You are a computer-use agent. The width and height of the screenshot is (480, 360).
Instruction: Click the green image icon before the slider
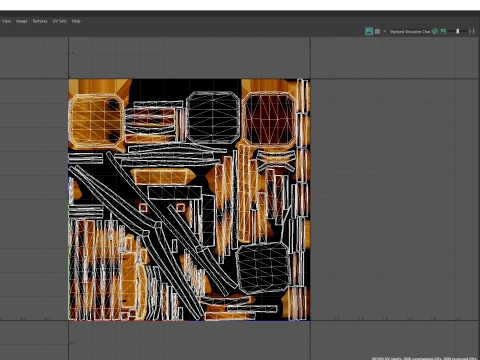(443, 31)
